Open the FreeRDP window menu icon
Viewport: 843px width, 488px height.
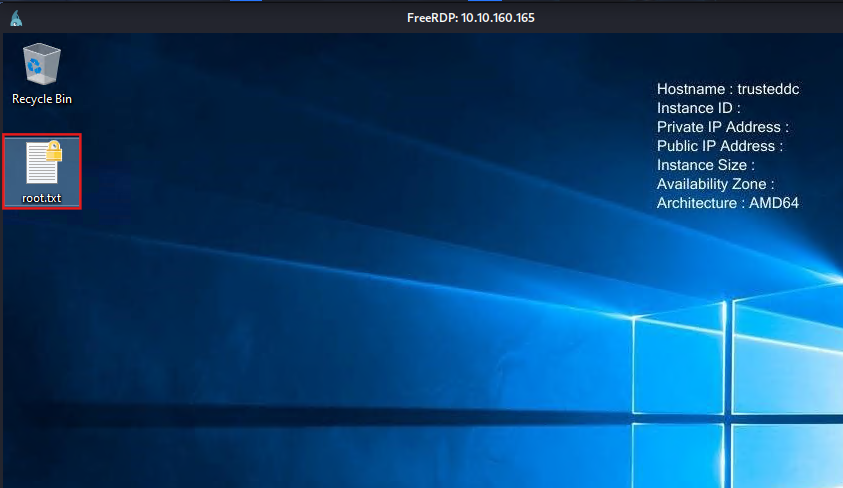tap(16, 18)
